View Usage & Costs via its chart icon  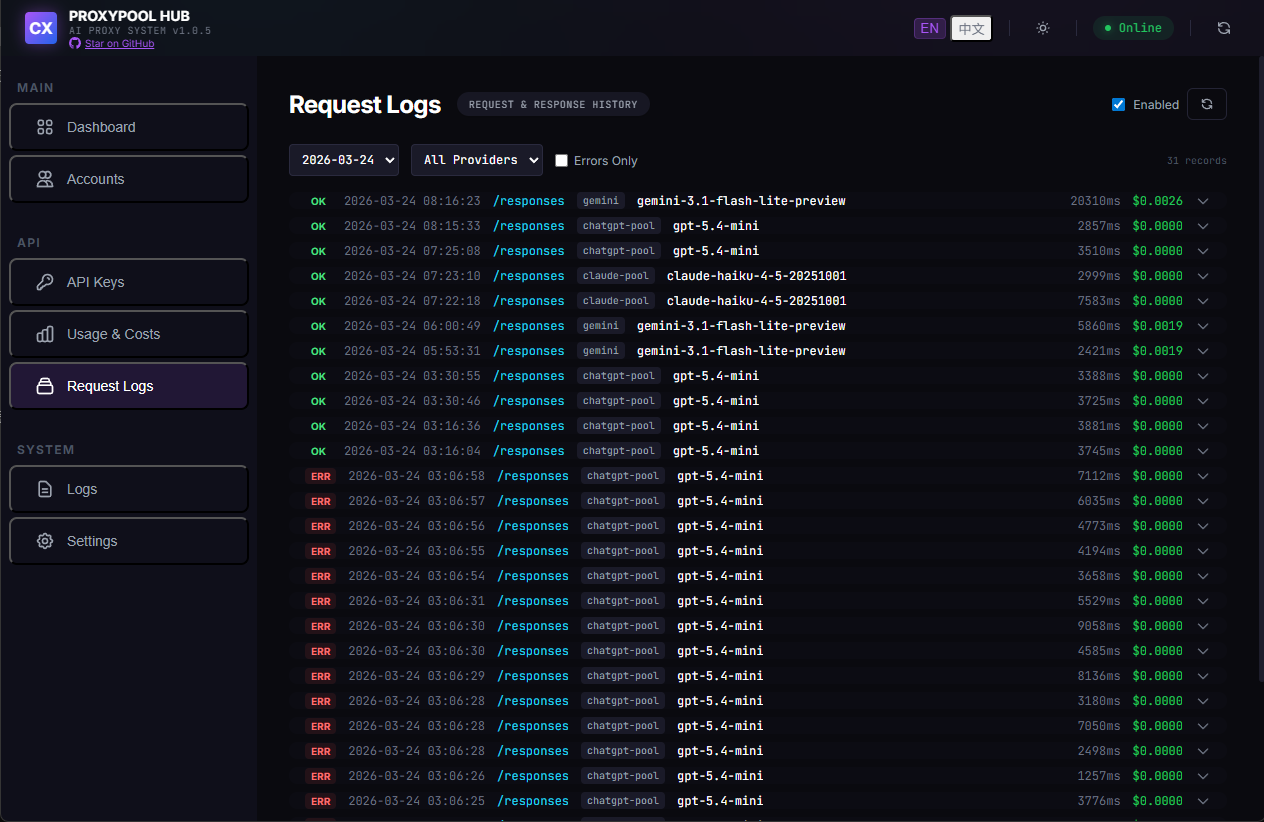44,334
